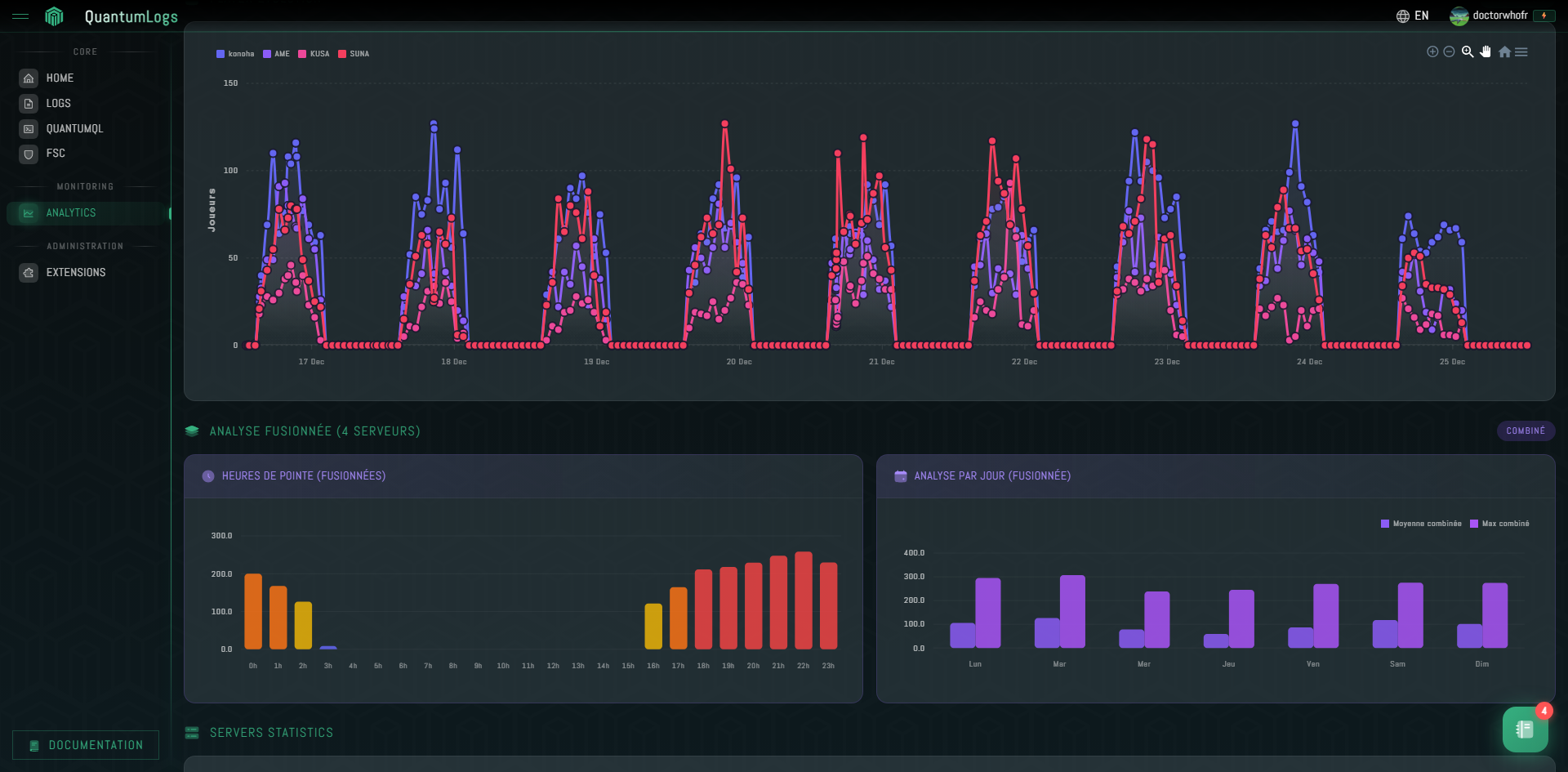
Task: Zoom in on the players chart
Action: 1432,51
